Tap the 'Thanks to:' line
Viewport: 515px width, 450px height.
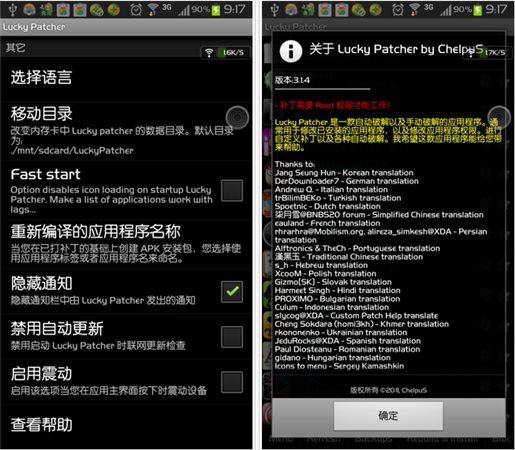coord(295,164)
